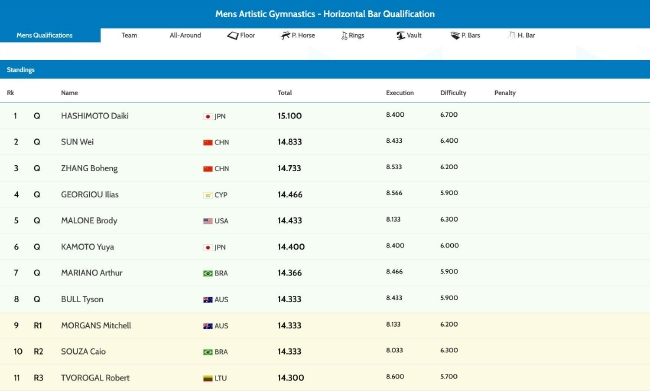Select MORGANS Mitchell's name
The height and width of the screenshot is (391, 650).
[x=96, y=325]
